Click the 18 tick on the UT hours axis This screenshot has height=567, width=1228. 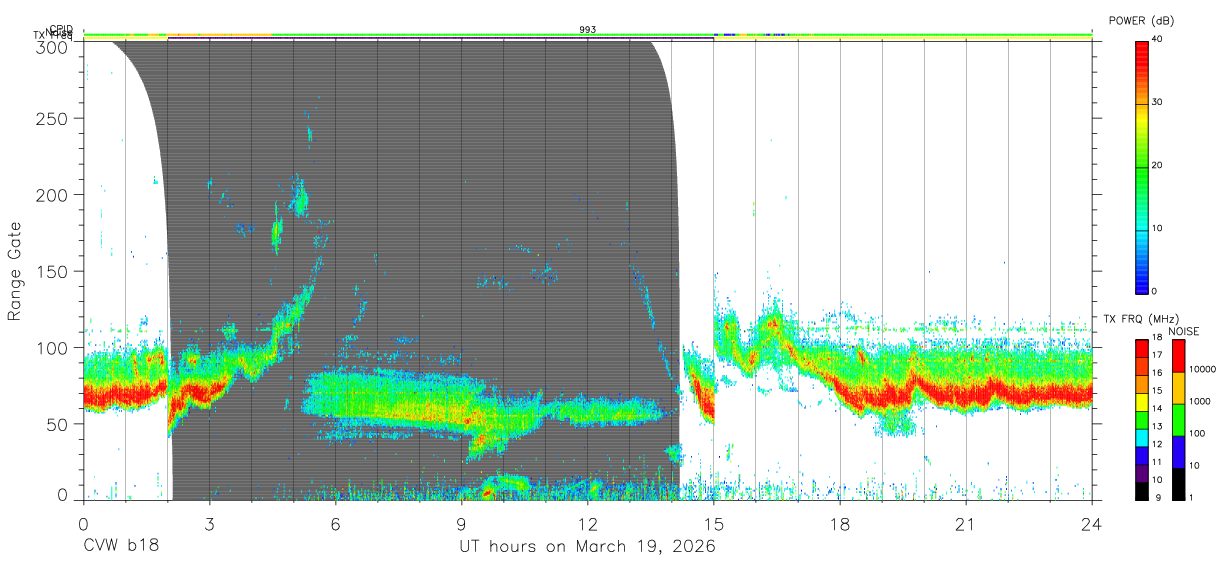click(x=839, y=524)
